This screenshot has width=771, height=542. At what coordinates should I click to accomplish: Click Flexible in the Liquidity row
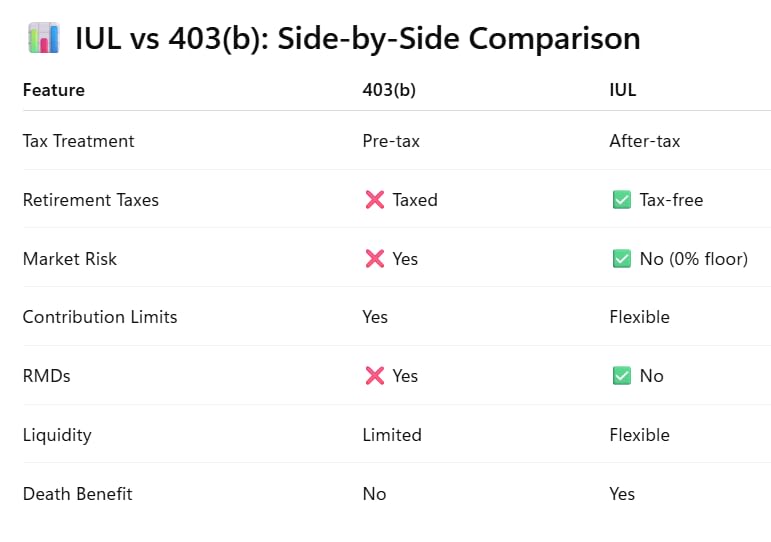point(640,435)
